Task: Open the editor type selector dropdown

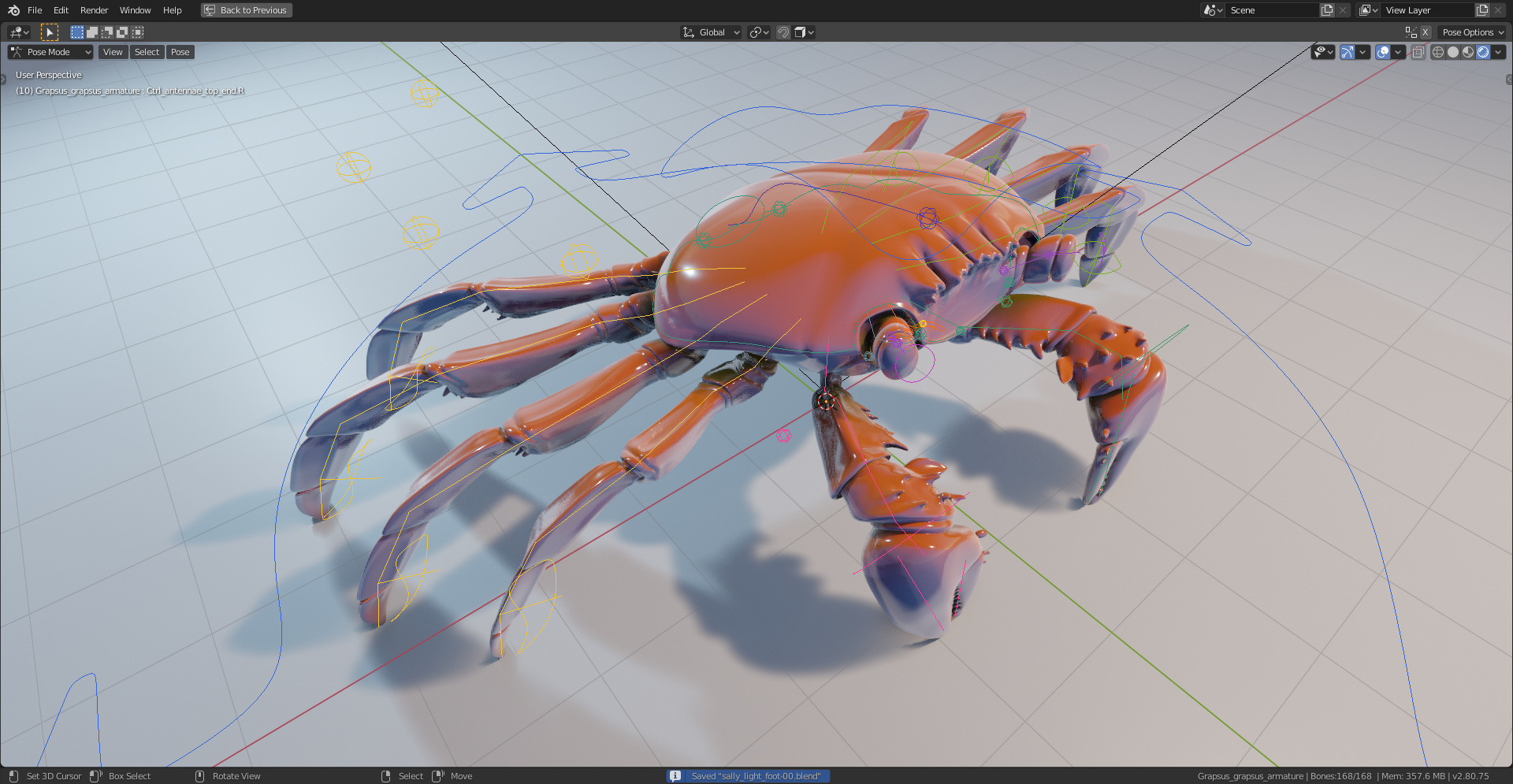Action: coord(19,32)
